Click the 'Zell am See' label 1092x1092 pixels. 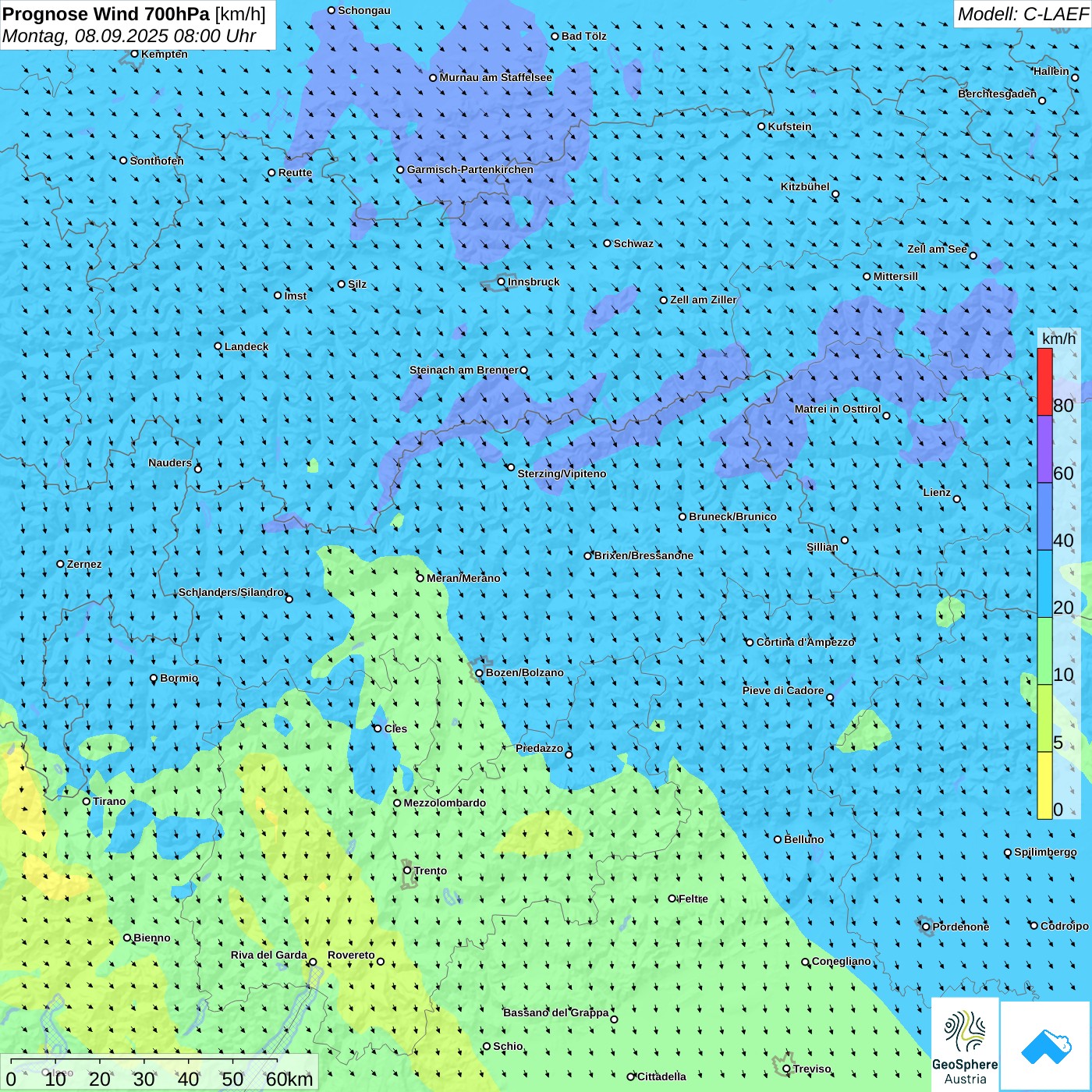point(938,249)
